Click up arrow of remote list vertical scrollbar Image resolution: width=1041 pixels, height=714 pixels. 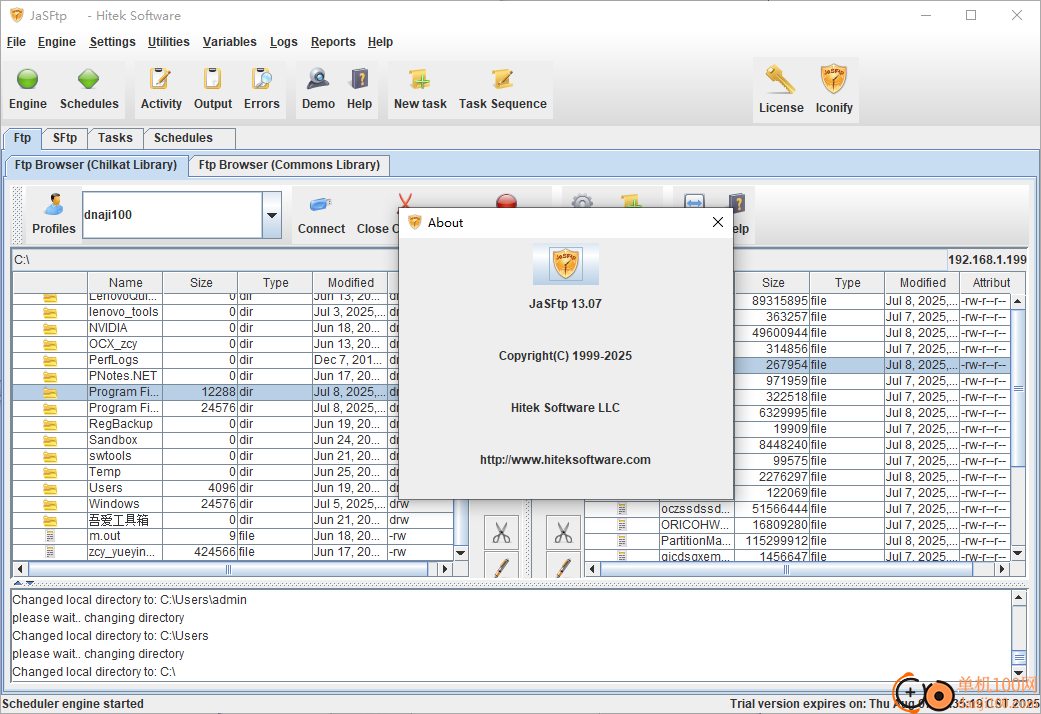coord(1018,301)
